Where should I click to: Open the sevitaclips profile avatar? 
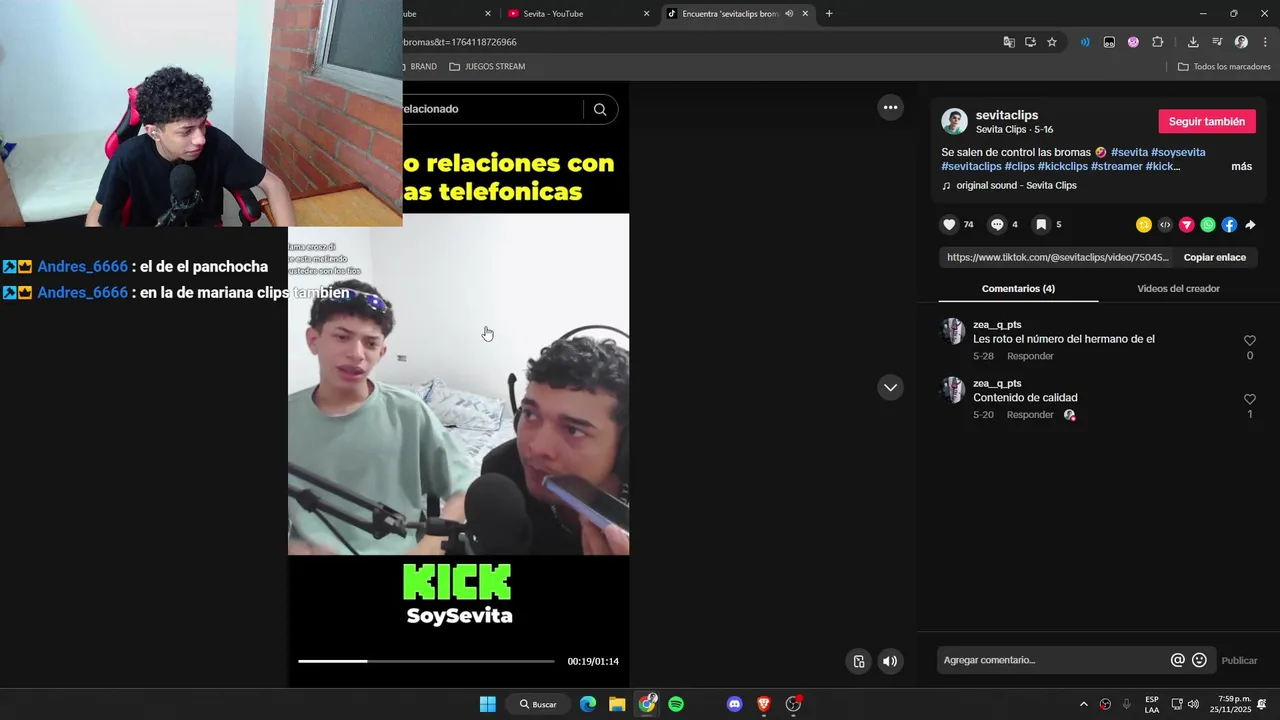pos(955,122)
